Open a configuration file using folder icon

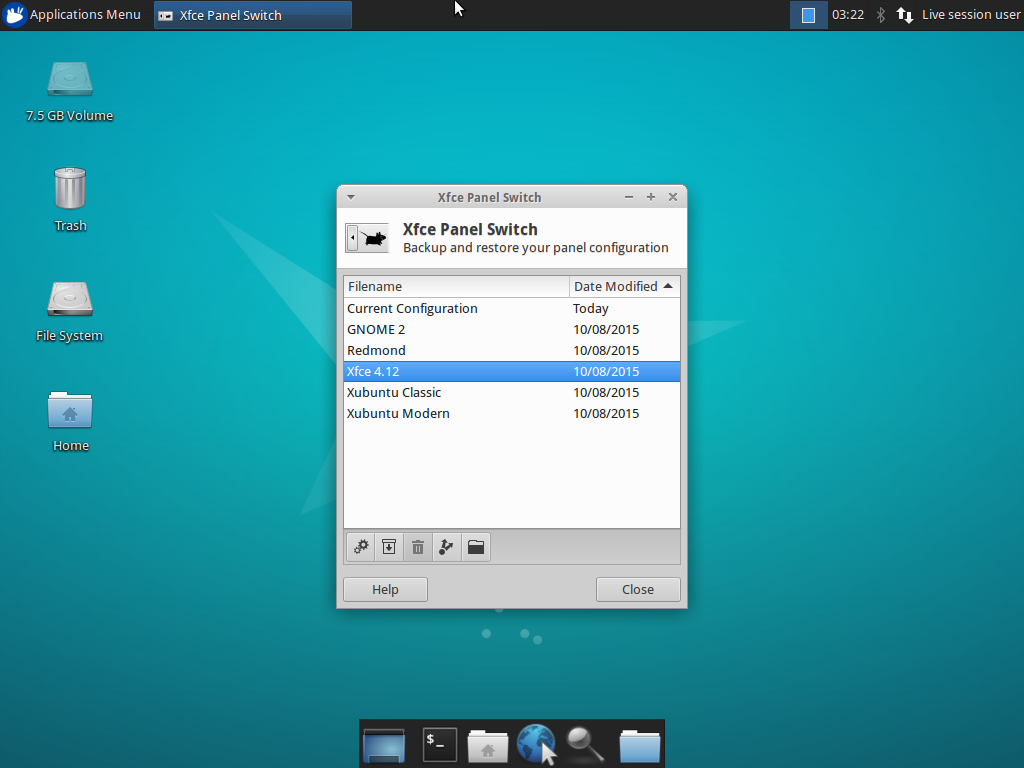coord(475,547)
